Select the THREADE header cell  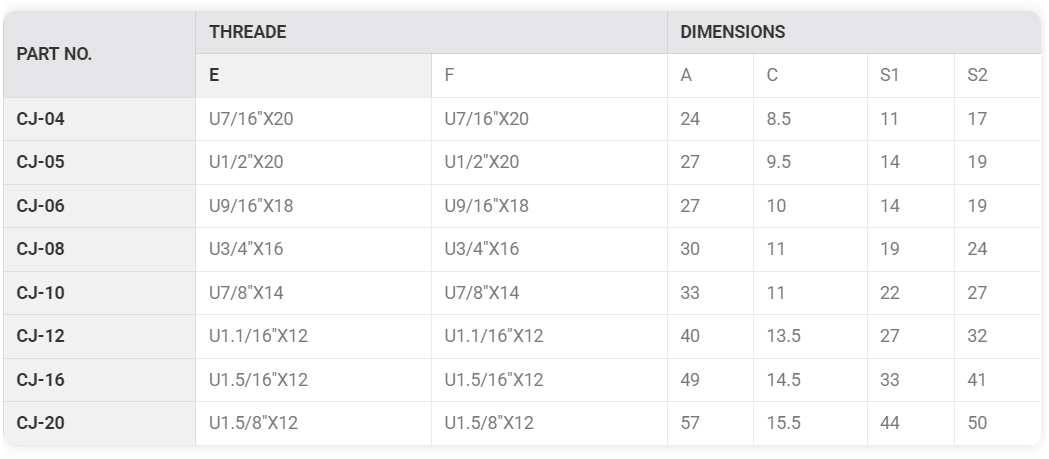pos(431,32)
